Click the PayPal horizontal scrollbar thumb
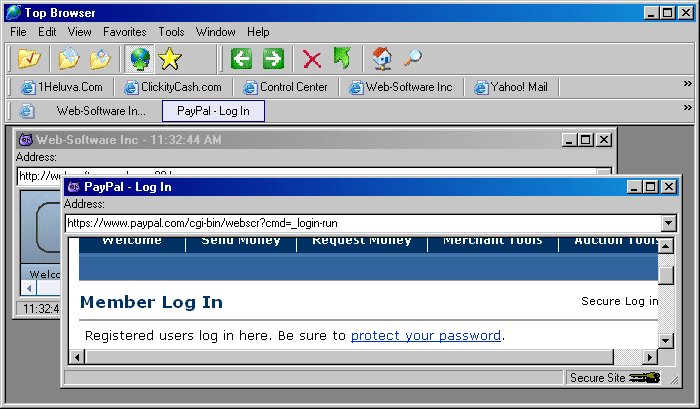 pos(350,357)
